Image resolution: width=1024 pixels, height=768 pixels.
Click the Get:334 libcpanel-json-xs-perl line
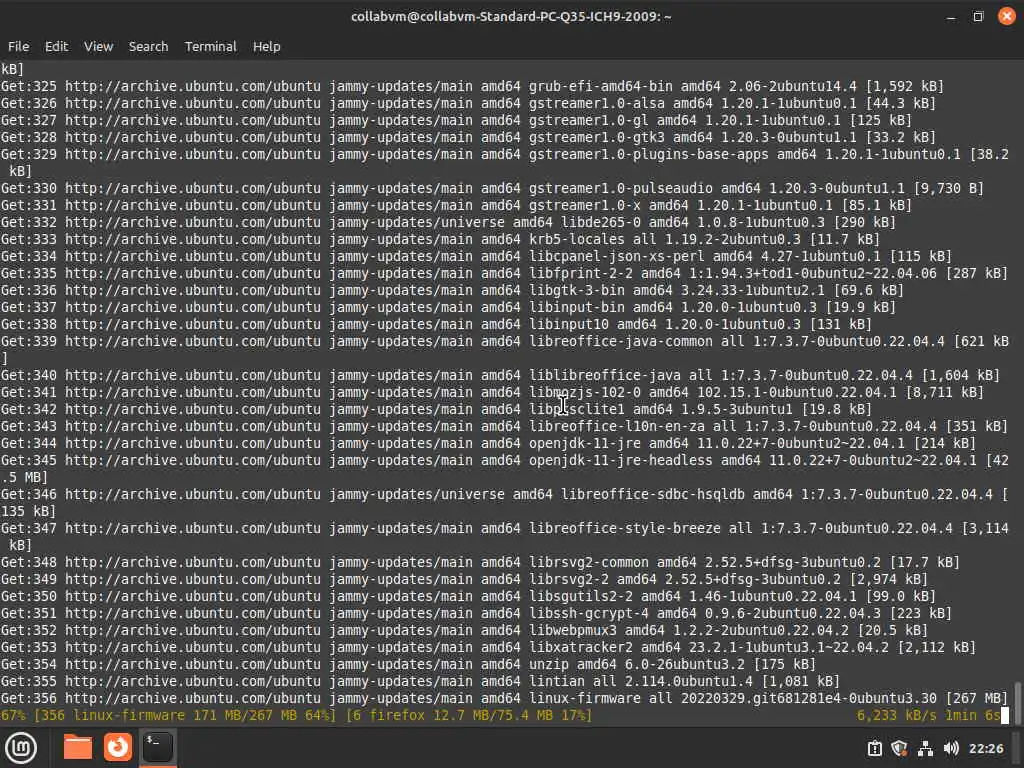(476, 256)
